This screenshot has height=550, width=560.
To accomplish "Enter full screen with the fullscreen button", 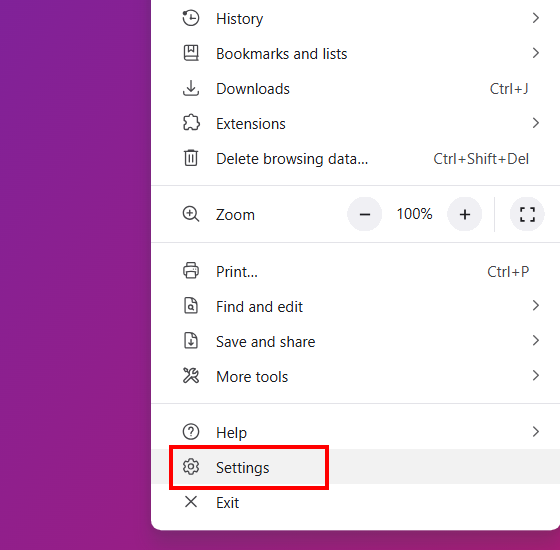I will coord(527,214).
